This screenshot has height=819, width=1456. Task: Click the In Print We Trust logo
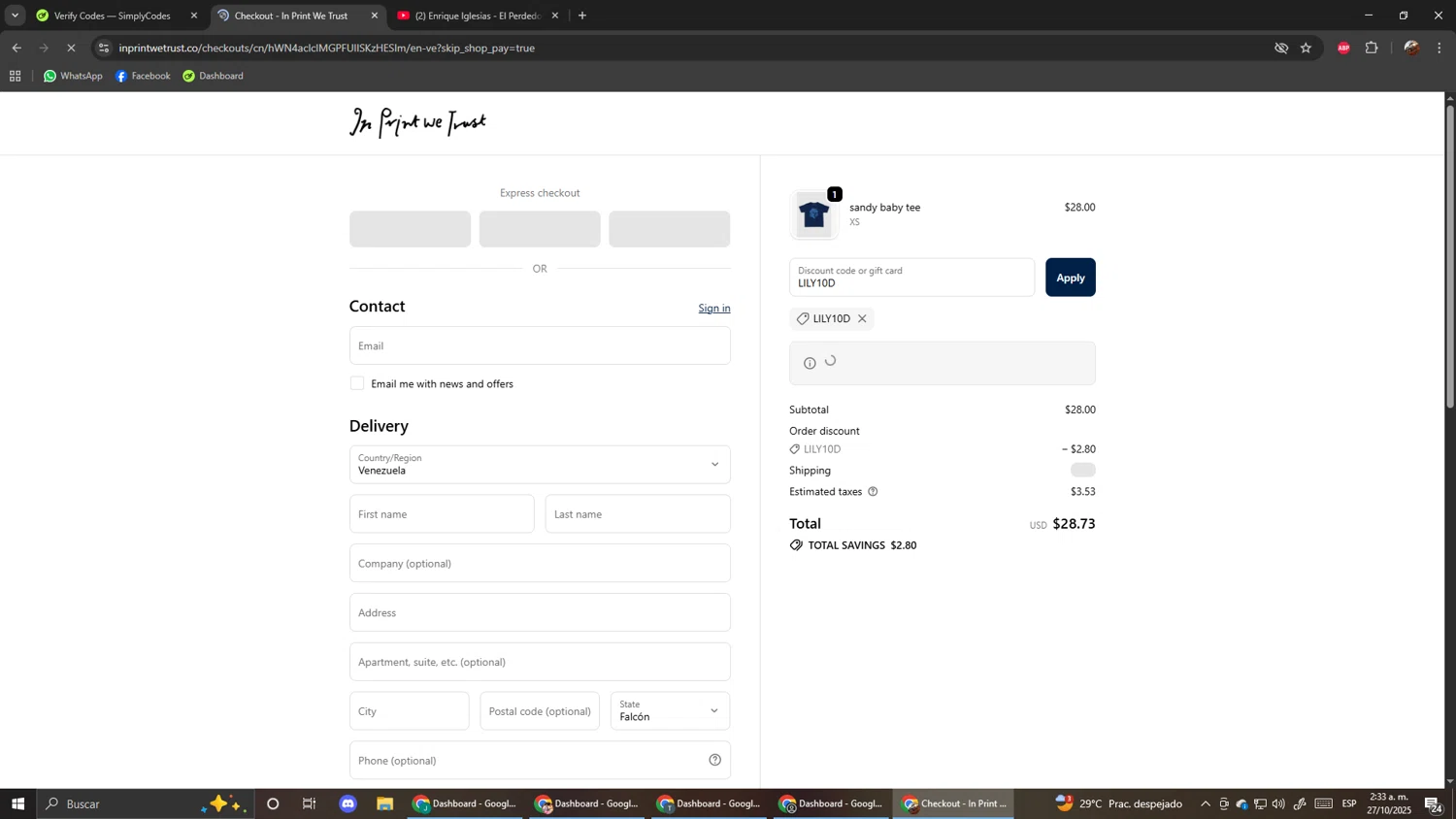tap(417, 122)
